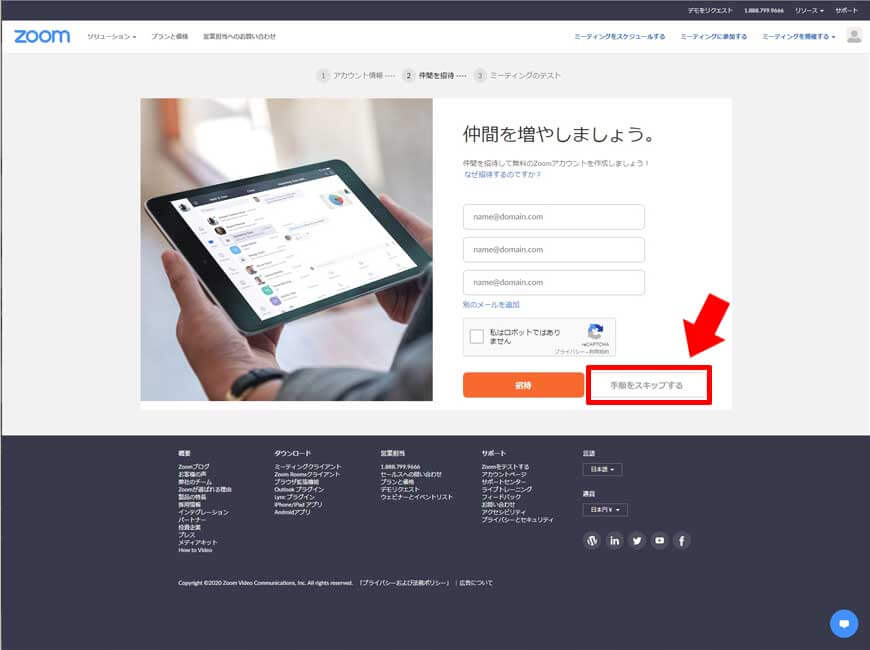The image size is (870, 650).
Task: Open the Twitter social icon
Action: (637, 540)
